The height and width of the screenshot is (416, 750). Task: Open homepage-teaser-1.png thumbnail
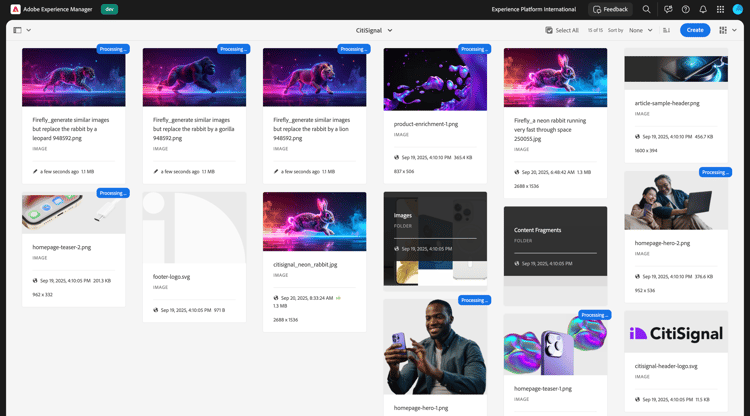[x=555, y=344]
